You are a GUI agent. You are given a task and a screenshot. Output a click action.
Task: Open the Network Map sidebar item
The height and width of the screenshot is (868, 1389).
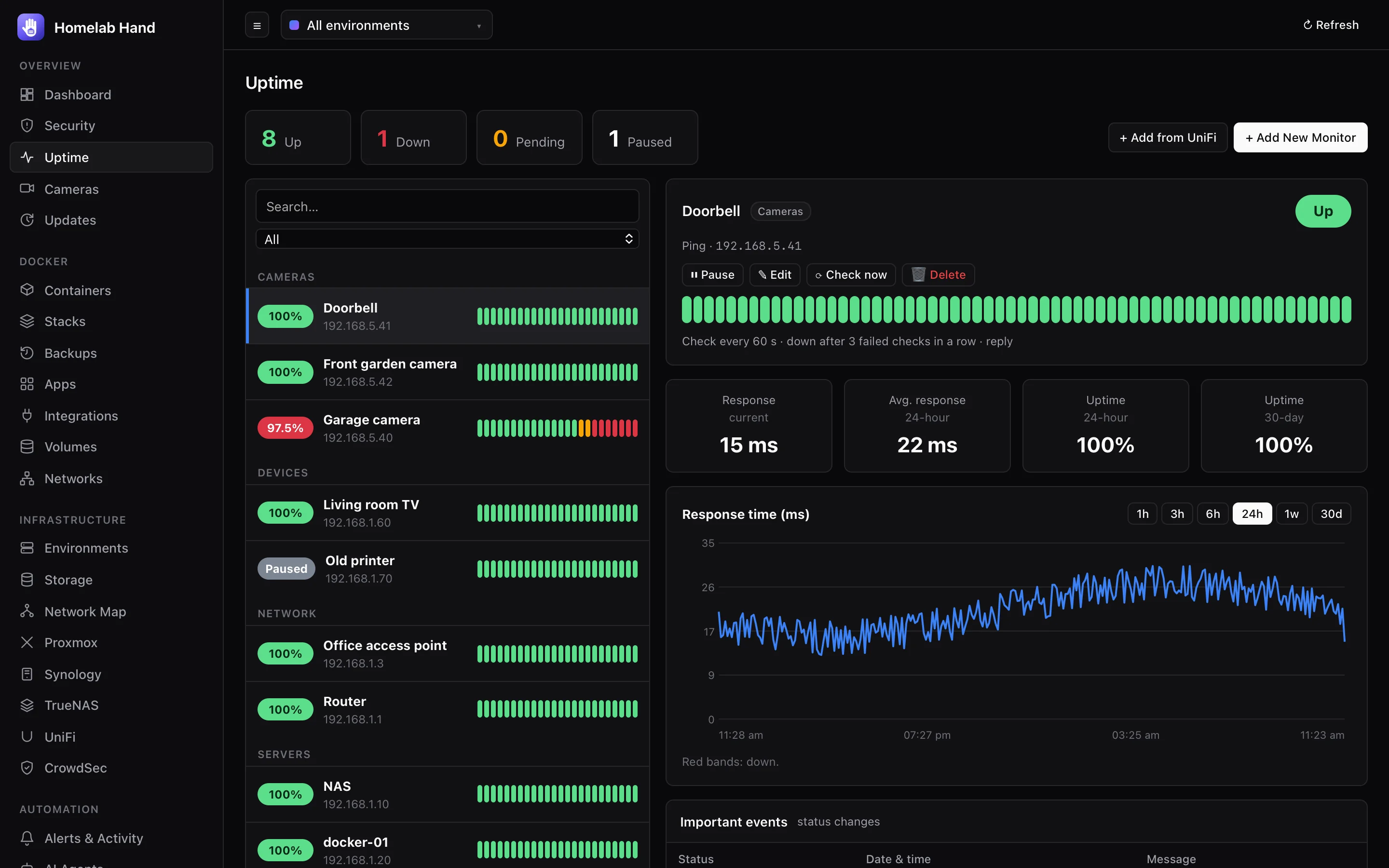pos(111,611)
